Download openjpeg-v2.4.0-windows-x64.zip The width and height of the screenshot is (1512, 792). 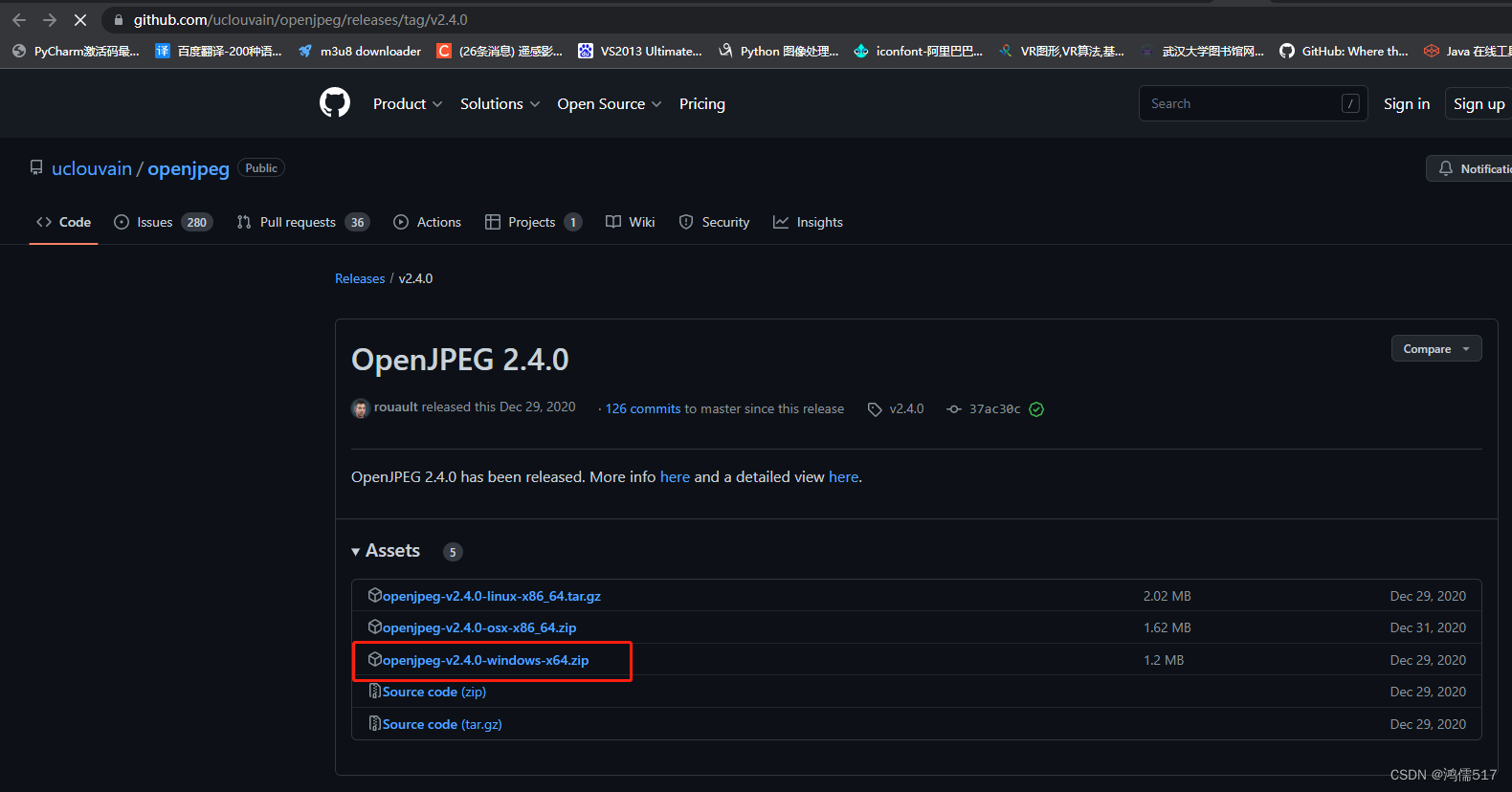point(486,660)
